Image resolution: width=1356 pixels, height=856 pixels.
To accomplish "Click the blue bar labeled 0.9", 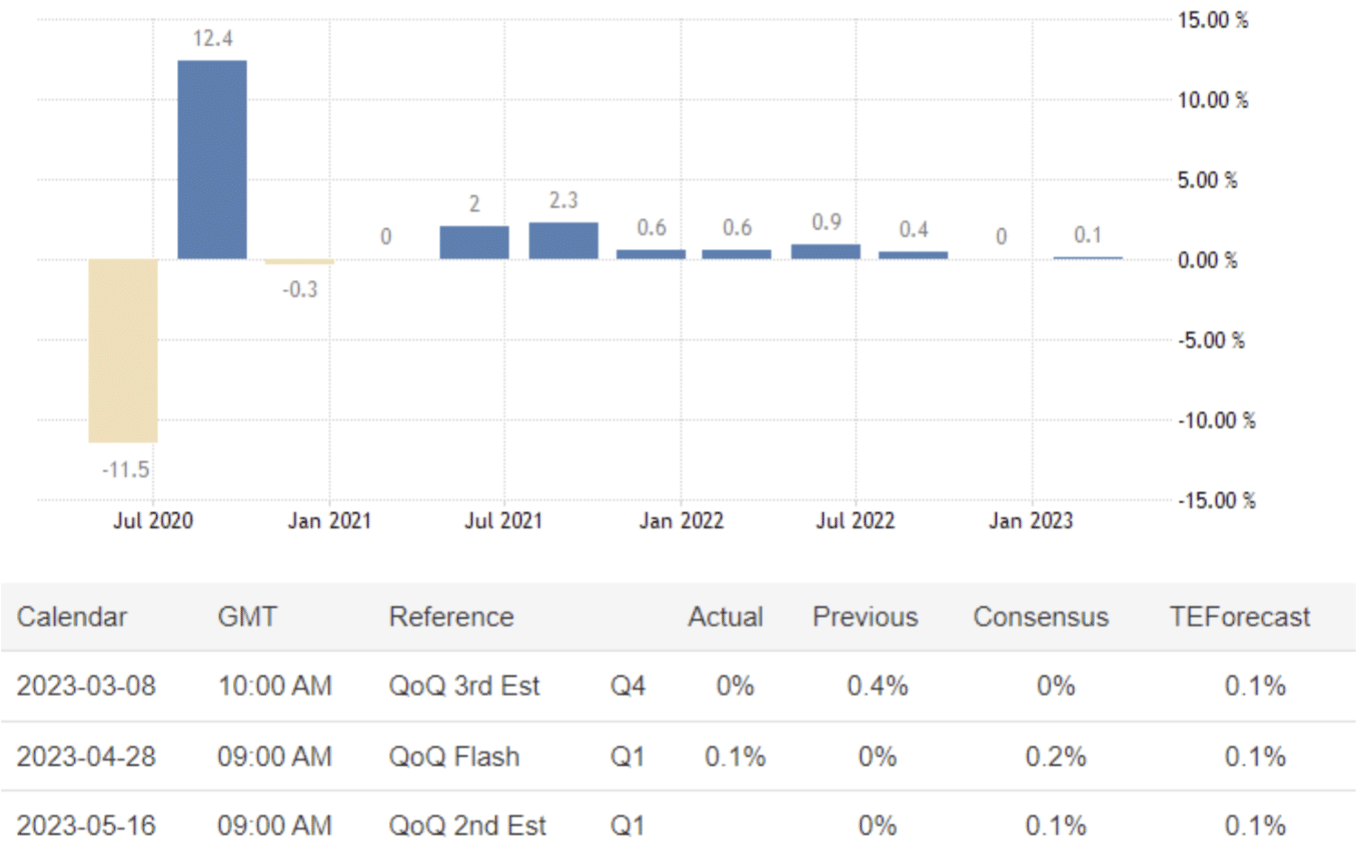I will tap(826, 251).
